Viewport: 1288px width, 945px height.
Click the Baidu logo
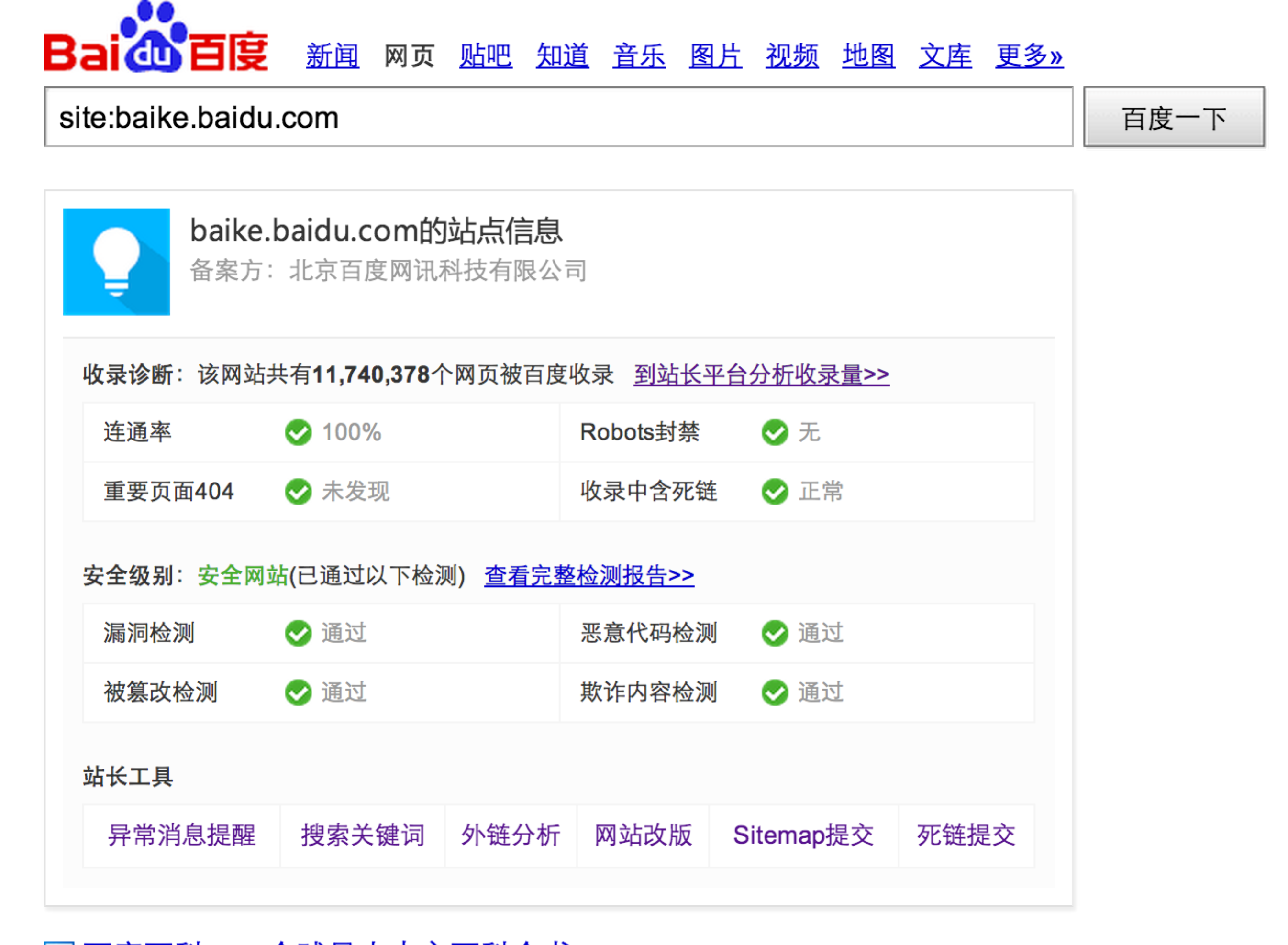pyautogui.click(x=155, y=37)
